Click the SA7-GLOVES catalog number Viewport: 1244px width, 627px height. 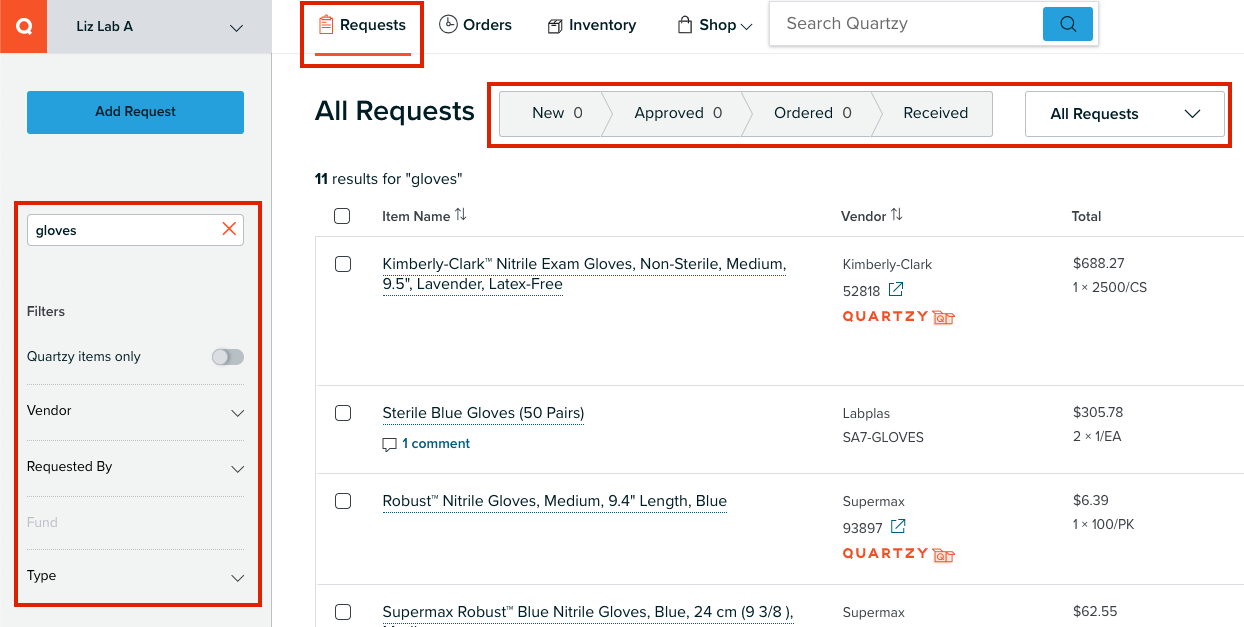883,437
